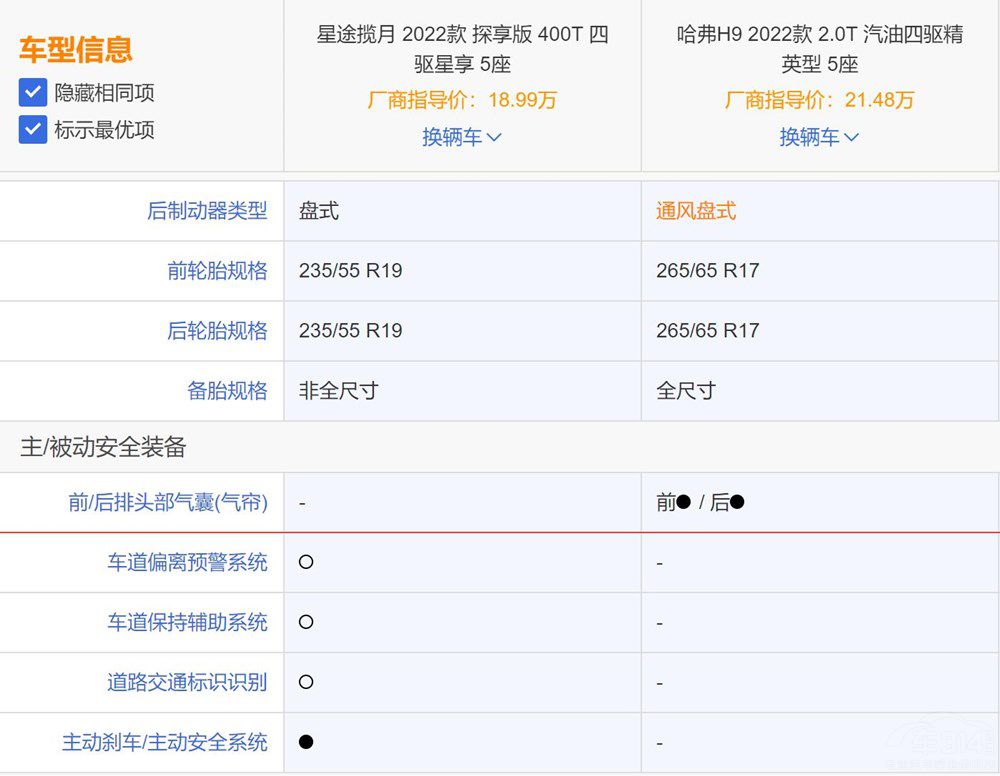Open 换辆车 dropdown under 星途揽月
Viewport: 1000px width, 776px height.
[x=461, y=137]
